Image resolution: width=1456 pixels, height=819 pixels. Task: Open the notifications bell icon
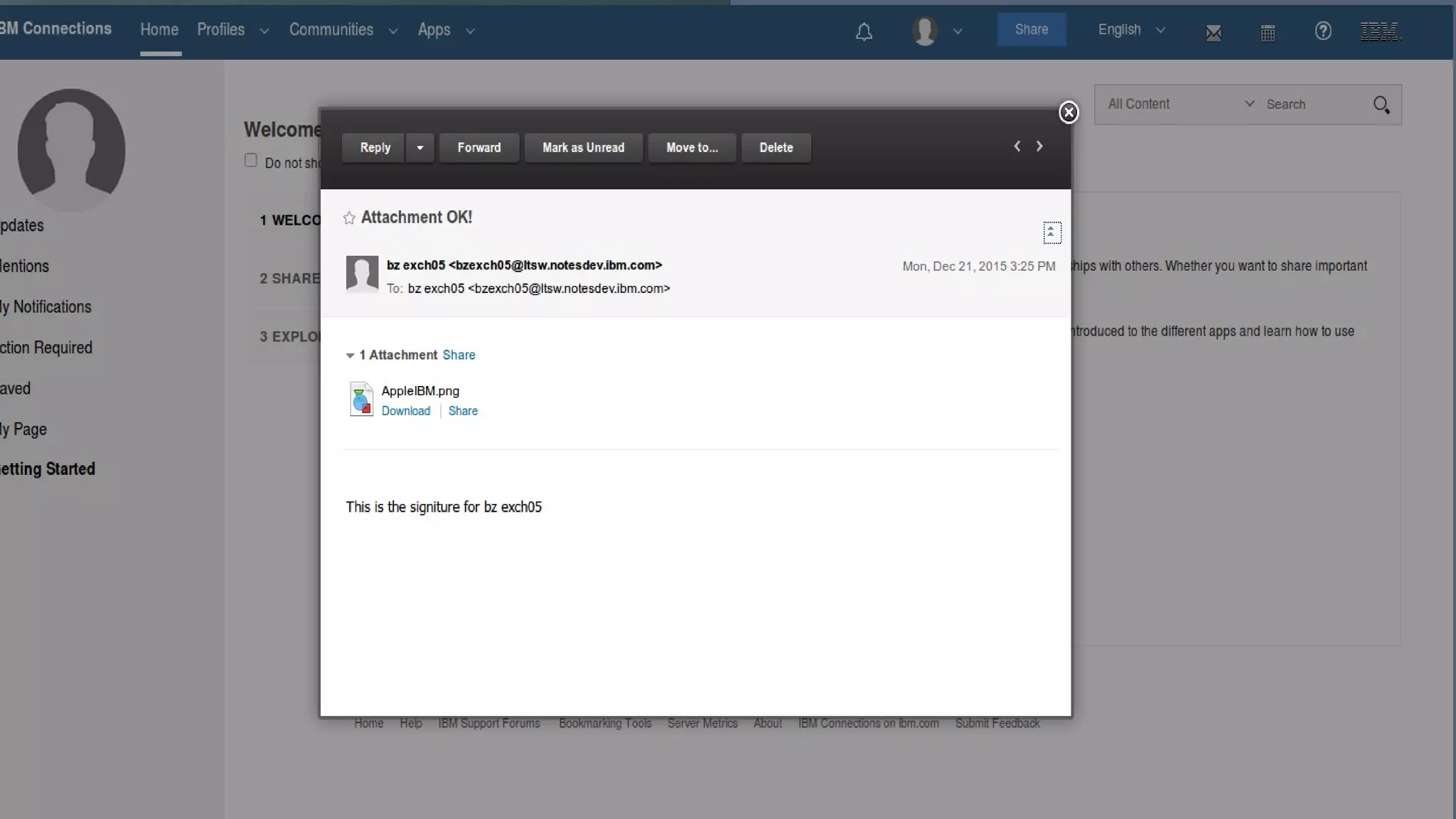(x=864, y=31)
